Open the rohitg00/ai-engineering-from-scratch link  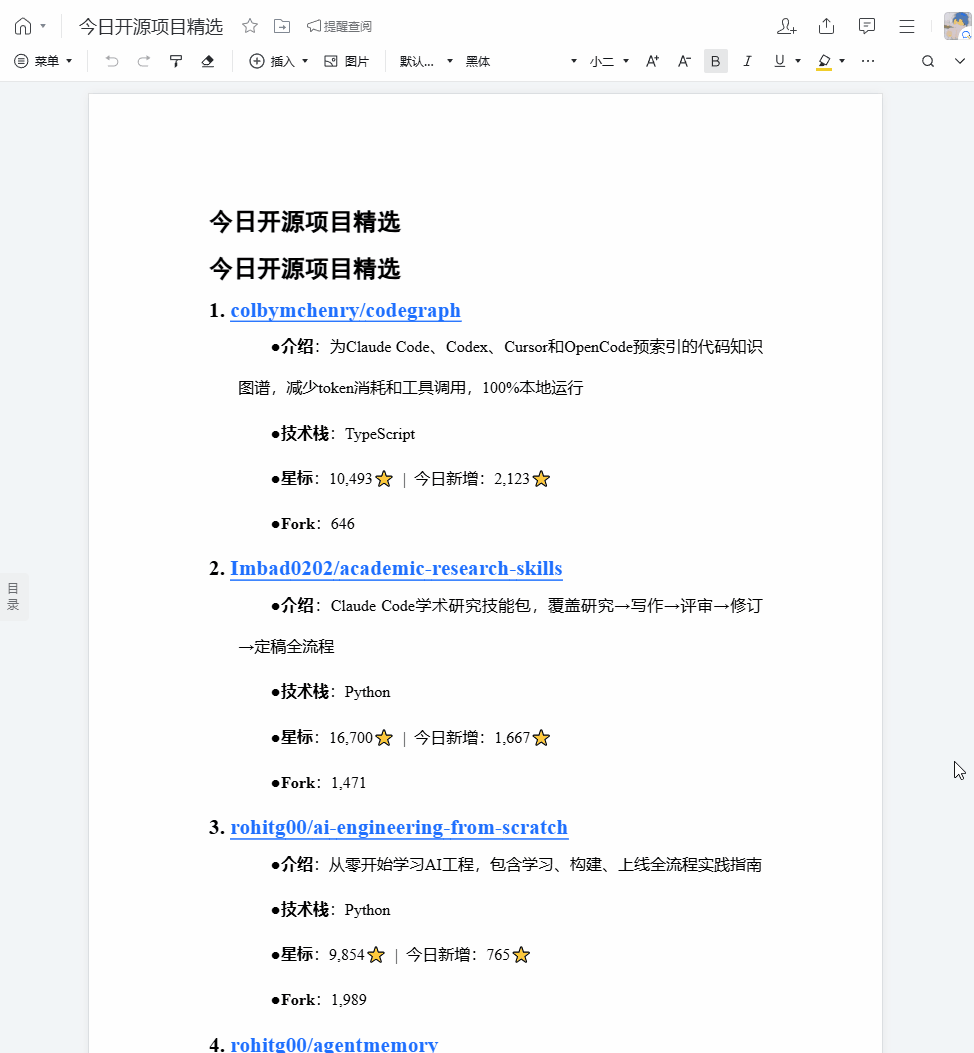tap(399, 827)
